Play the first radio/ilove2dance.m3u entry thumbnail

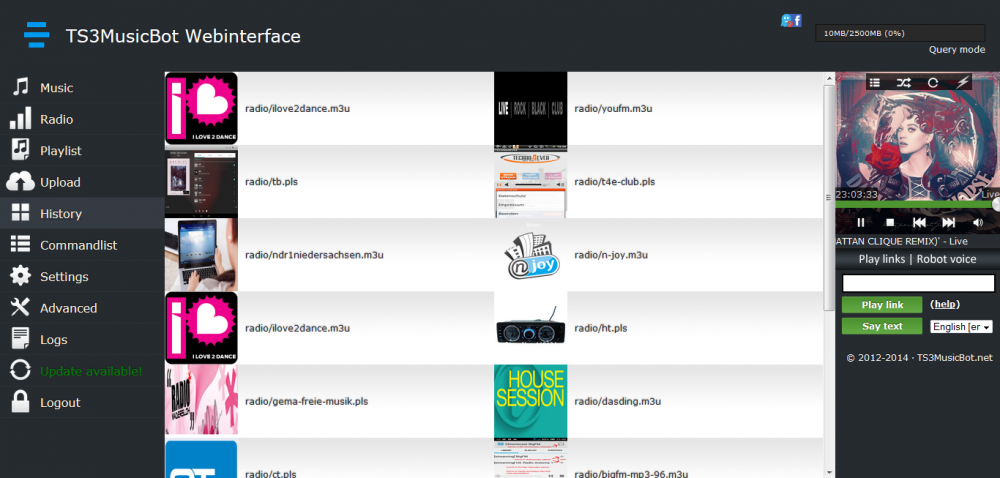tap(202, 108)
